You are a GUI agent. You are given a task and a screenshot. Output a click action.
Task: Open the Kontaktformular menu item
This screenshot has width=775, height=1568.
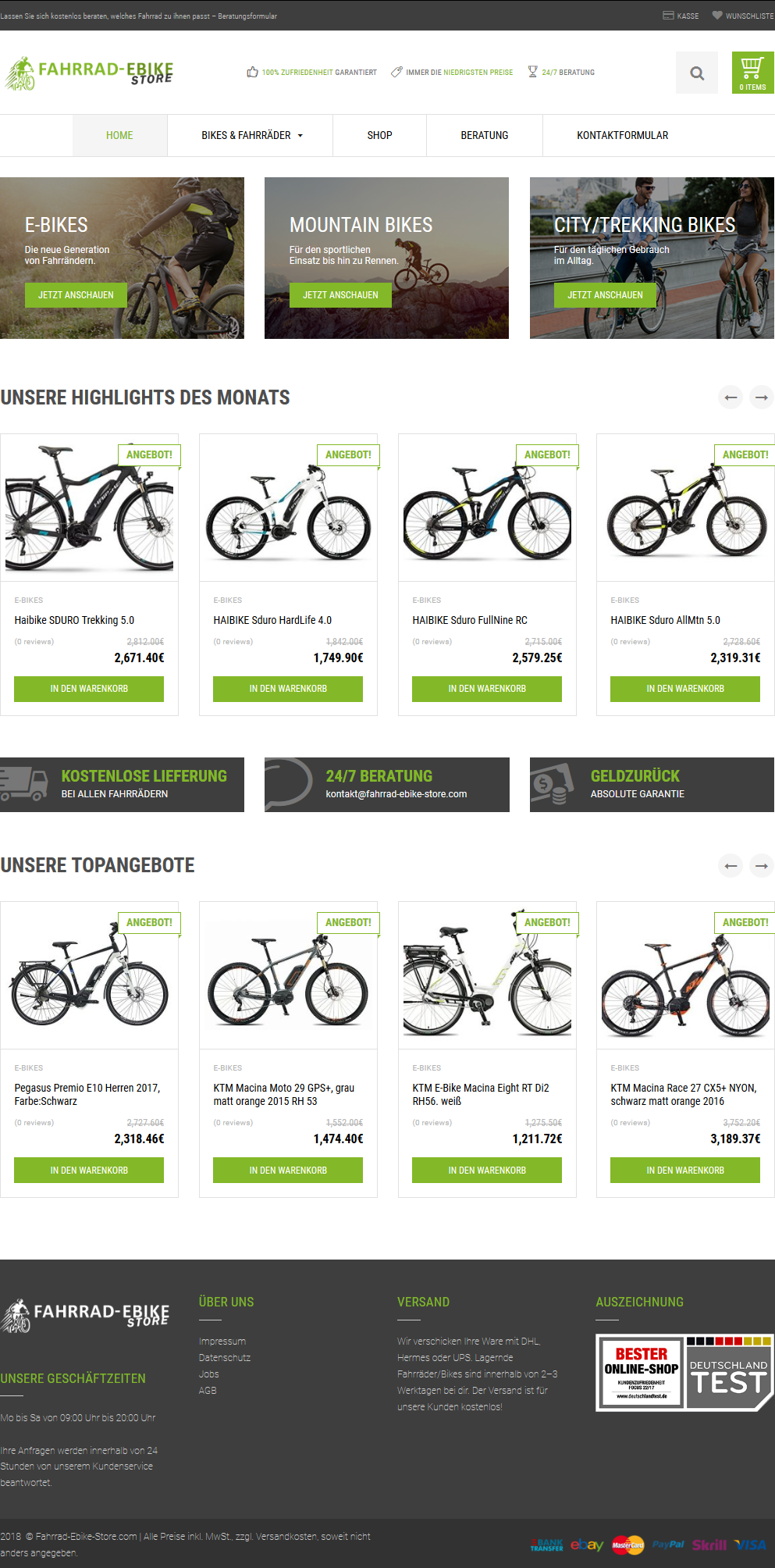pyautogui.click(x=622, y=135)
